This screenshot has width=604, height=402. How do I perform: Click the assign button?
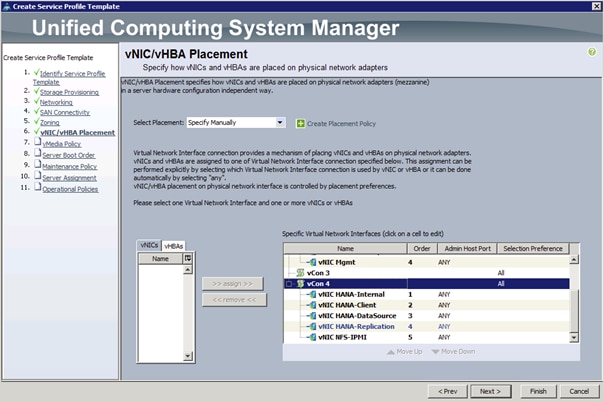point(233,284)
